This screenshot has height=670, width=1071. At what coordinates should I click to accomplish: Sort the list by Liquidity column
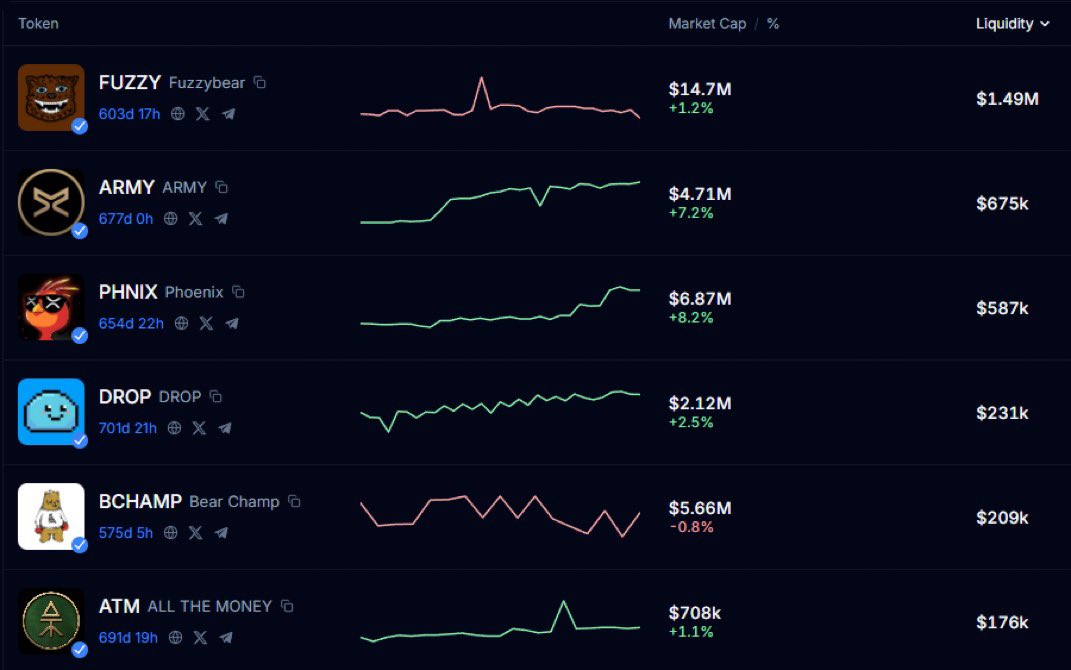(1012, 24)
